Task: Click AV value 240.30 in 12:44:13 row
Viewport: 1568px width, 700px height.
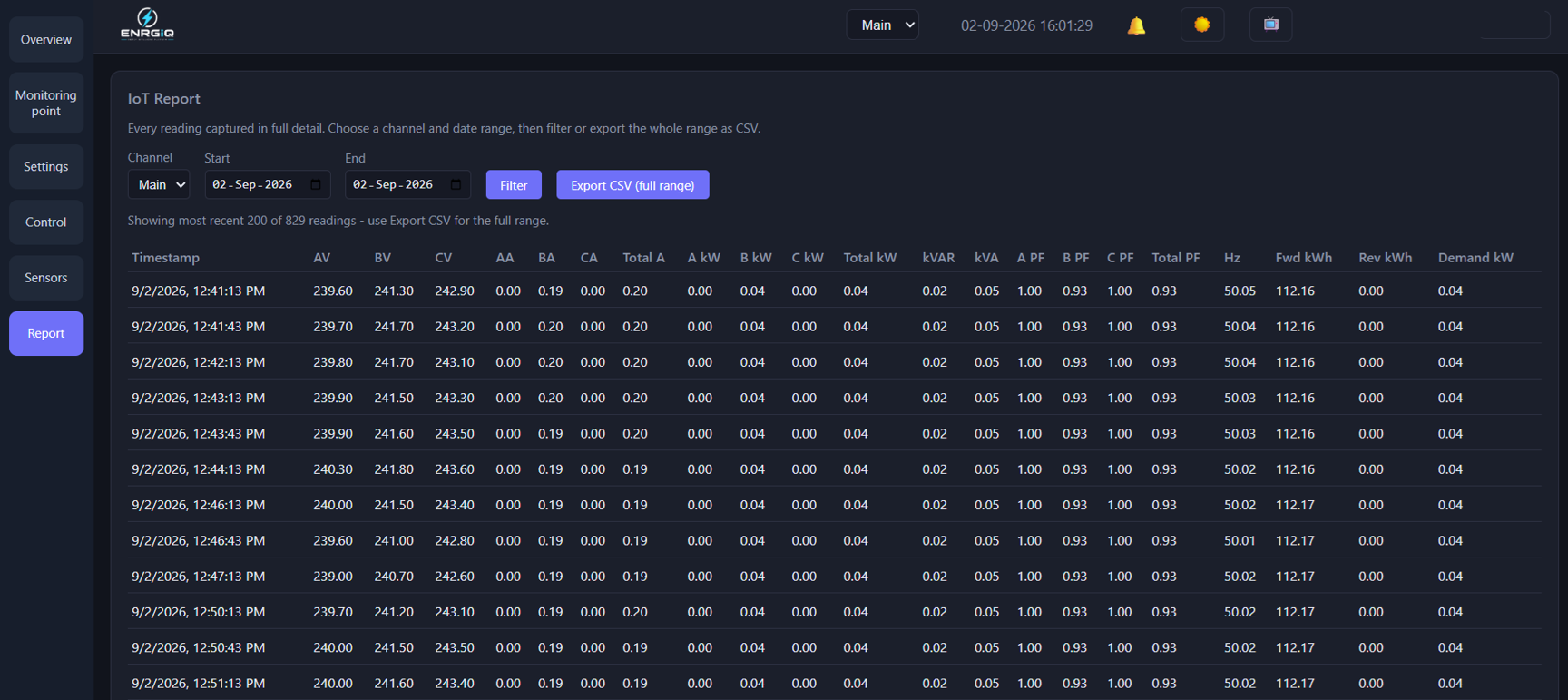Action: click(x=333, y=469)
